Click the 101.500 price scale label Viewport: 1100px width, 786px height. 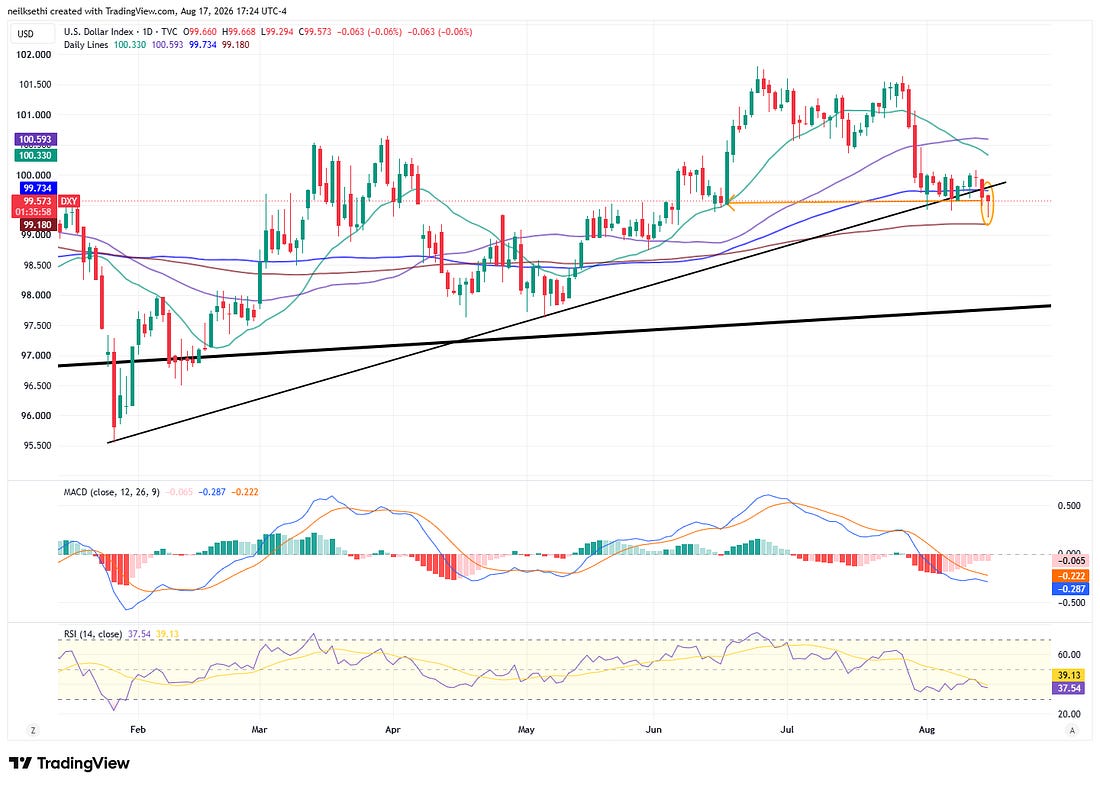pos(34,85)
